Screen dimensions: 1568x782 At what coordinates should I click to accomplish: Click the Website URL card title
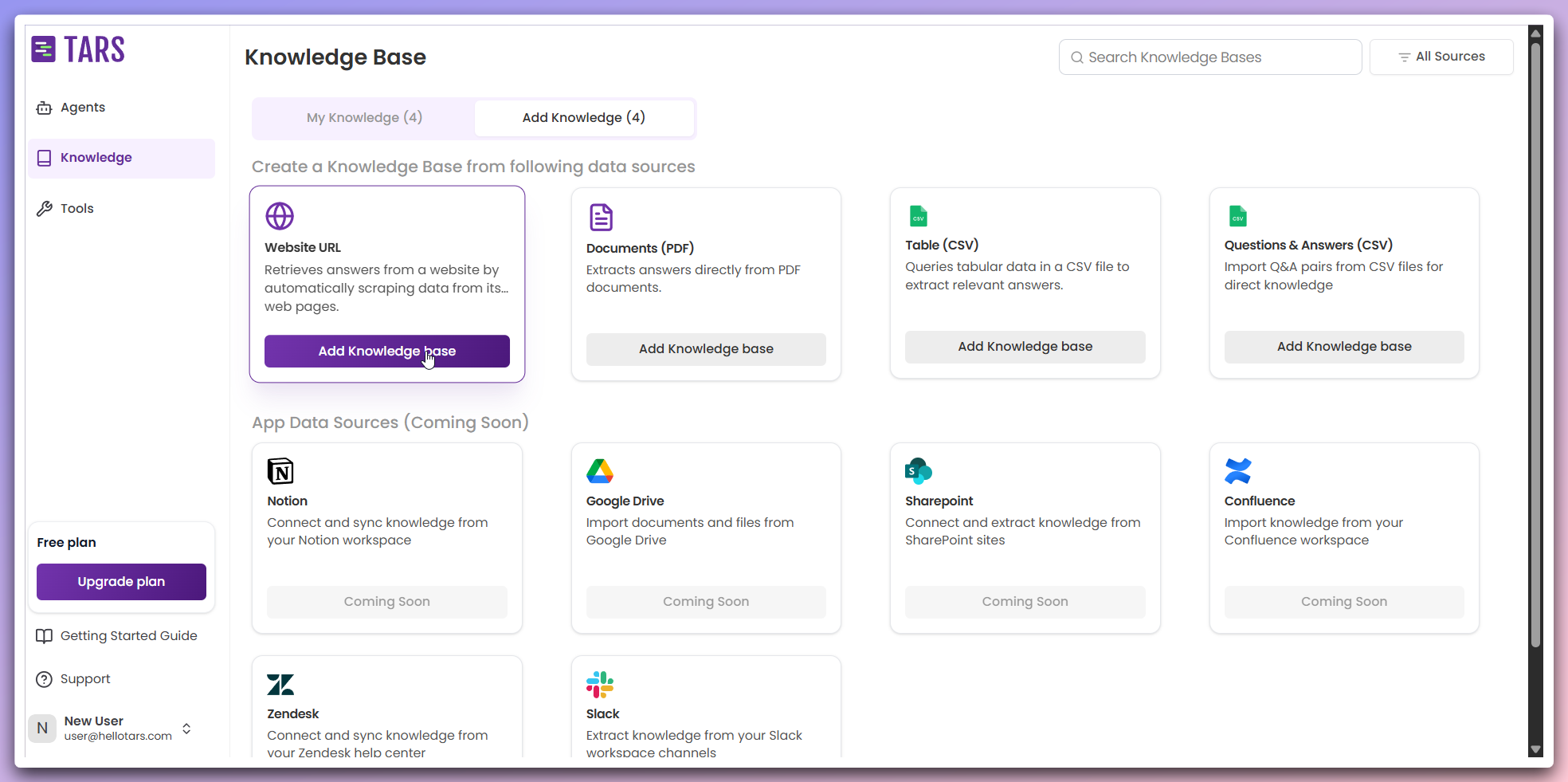[x=303, y=248]
